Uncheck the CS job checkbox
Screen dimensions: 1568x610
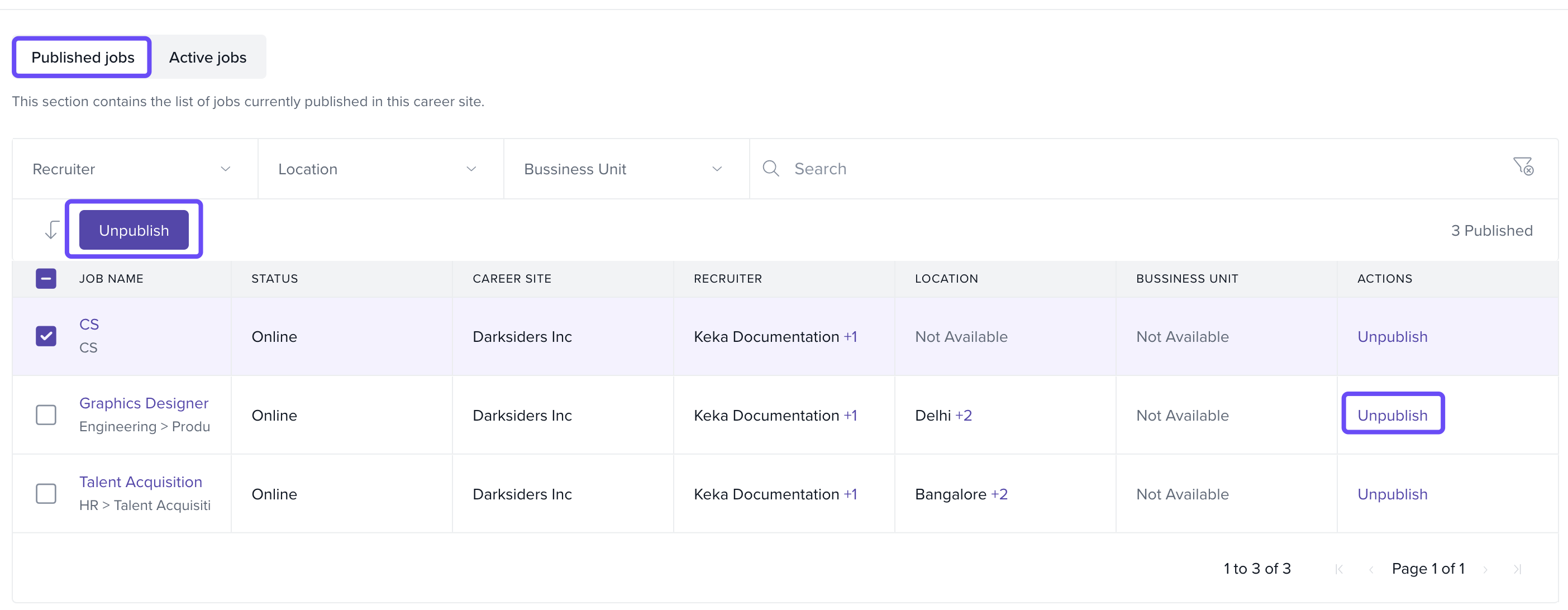coord(46,336)
